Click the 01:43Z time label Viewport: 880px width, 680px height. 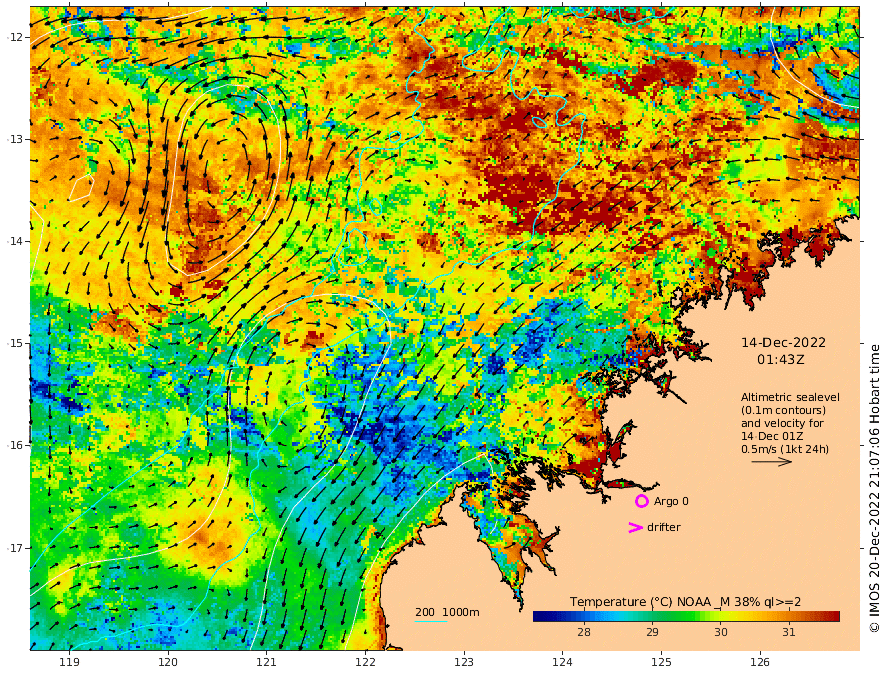tap(781, 359)
